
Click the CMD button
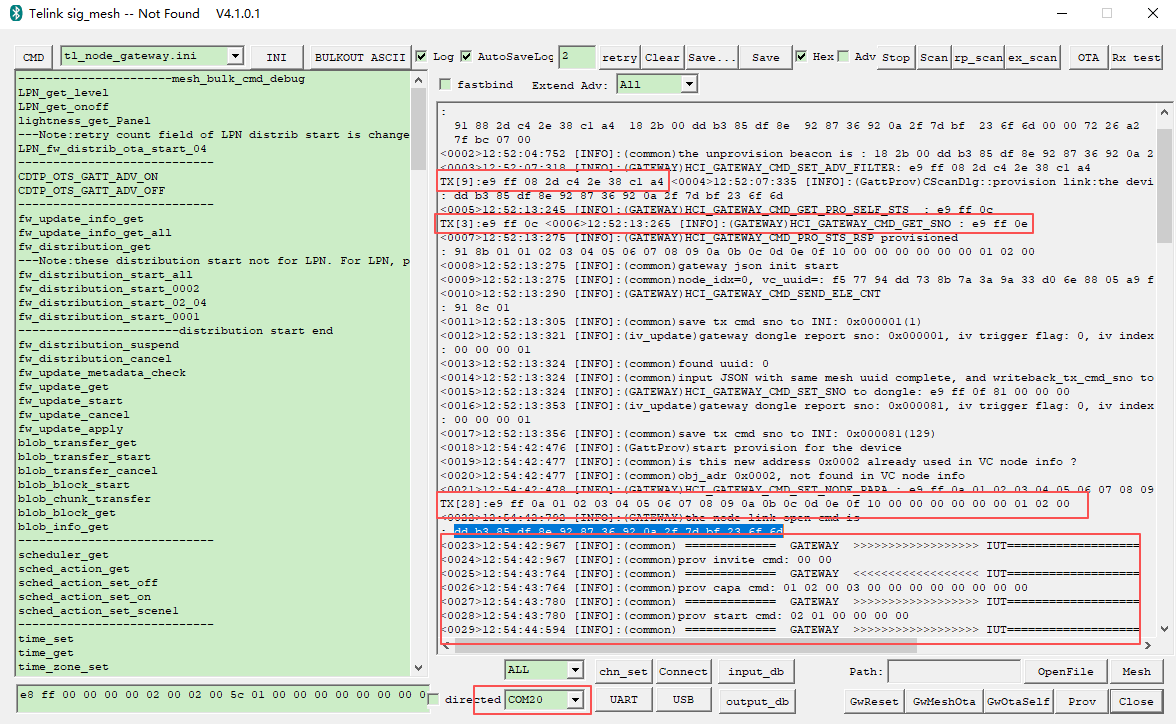[x=34, y=57]
